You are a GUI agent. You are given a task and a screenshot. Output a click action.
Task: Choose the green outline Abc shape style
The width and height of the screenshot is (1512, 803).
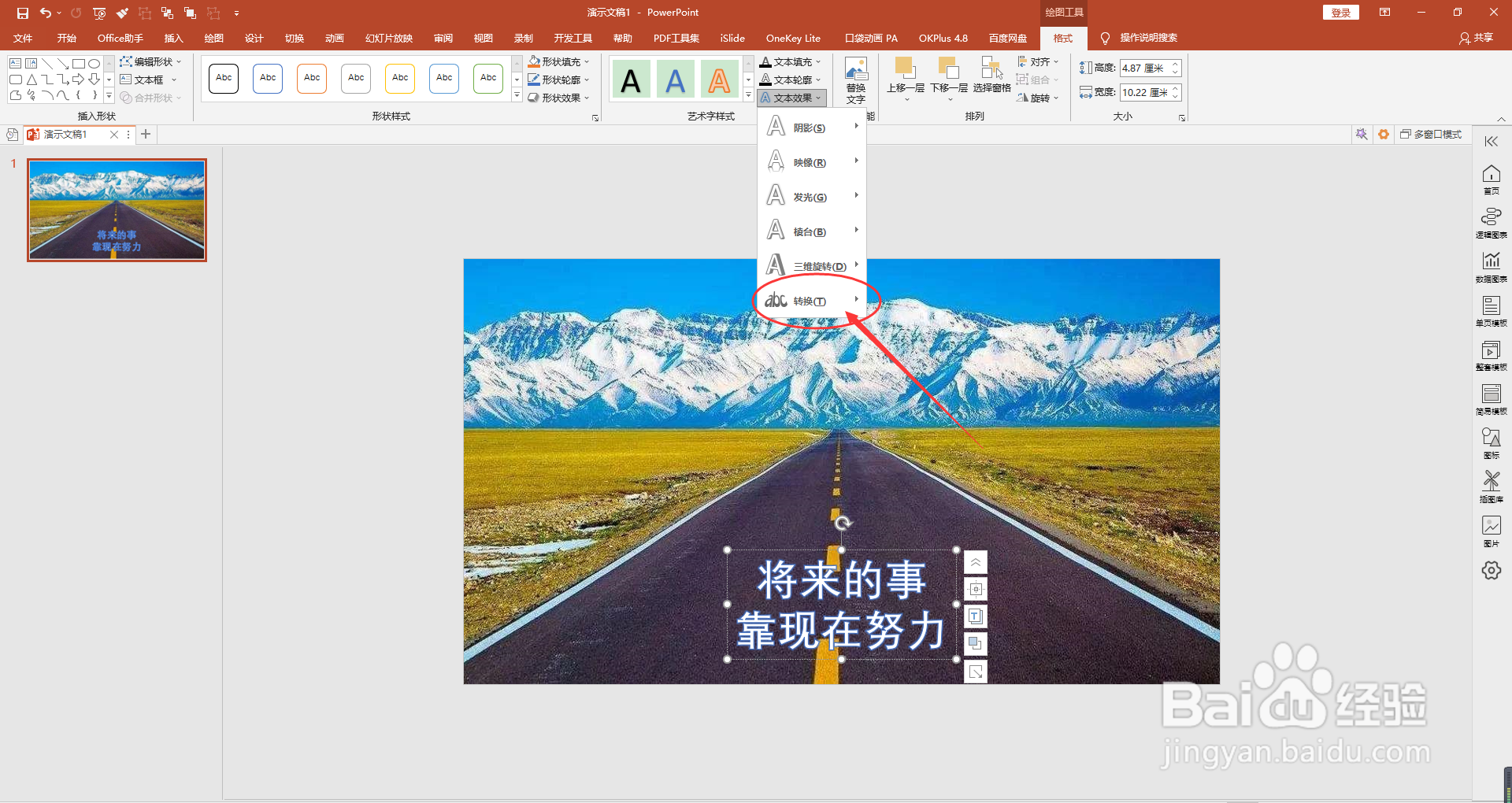488,79
